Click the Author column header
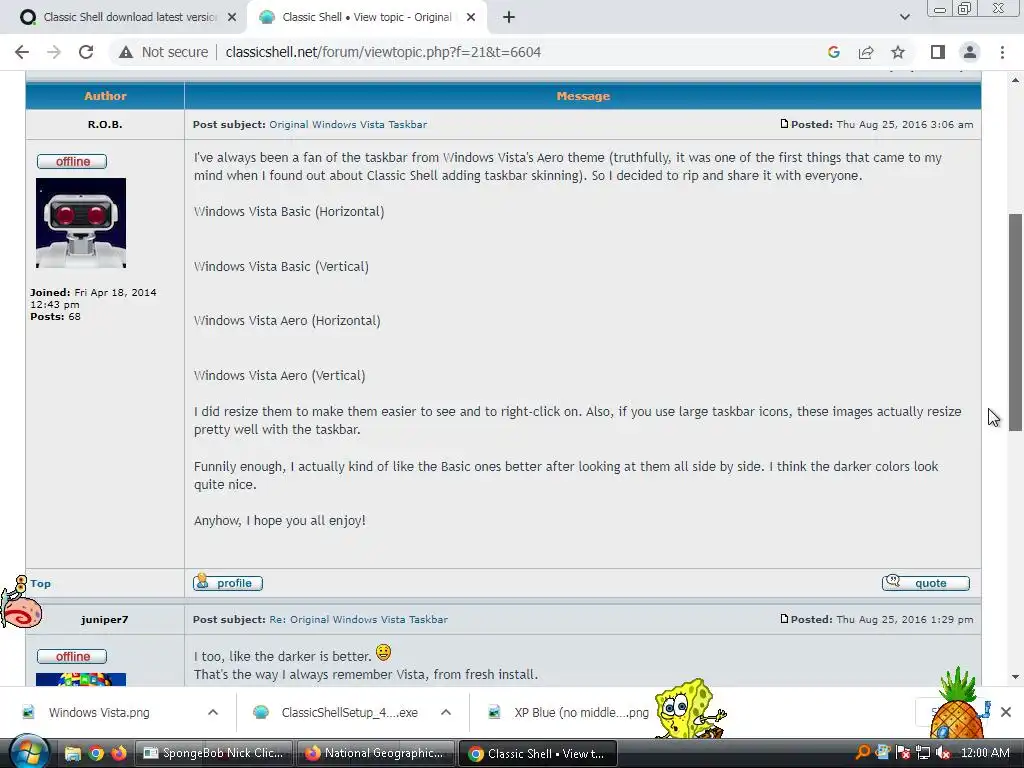Image resolution: width=1024 pixels, height=768 pixels. click(105, 96)
